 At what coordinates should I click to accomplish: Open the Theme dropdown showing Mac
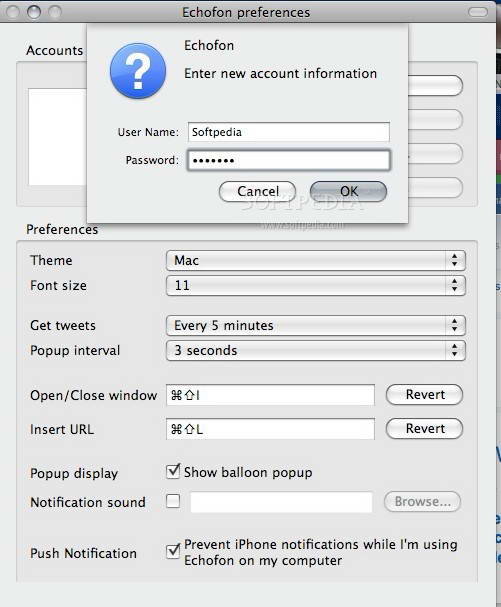(x=316, y=261)
